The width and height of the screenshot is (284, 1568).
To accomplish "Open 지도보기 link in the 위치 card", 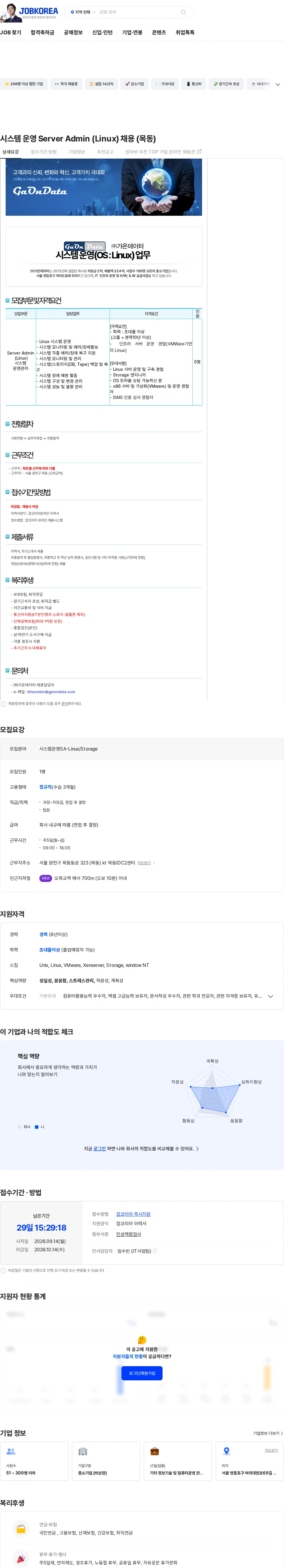I will tap(271, 1450).
